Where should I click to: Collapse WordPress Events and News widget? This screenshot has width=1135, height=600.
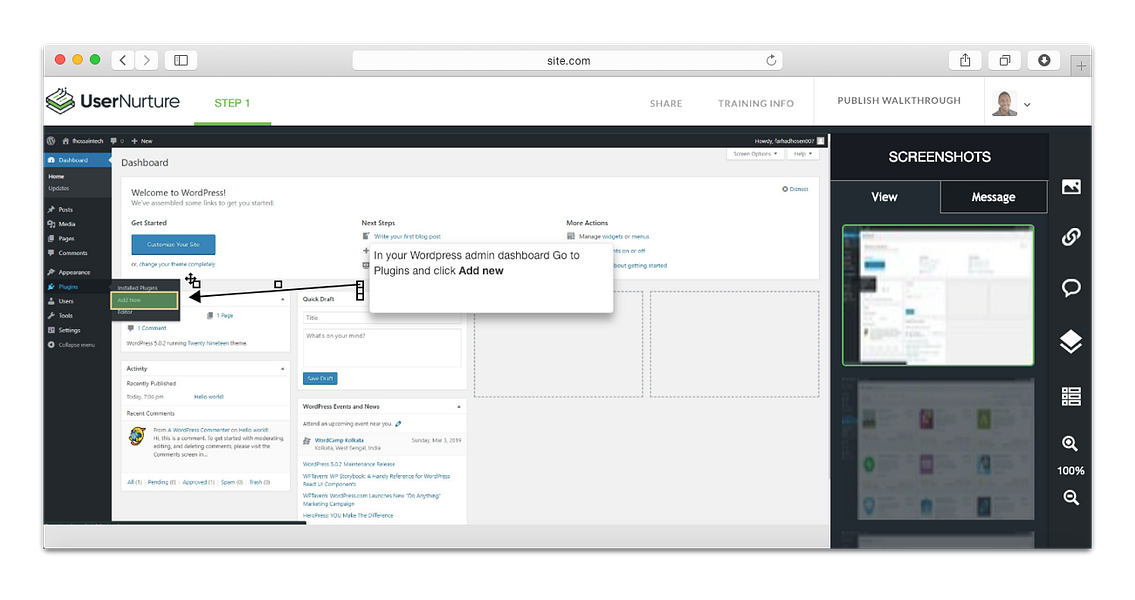(459, 407)
